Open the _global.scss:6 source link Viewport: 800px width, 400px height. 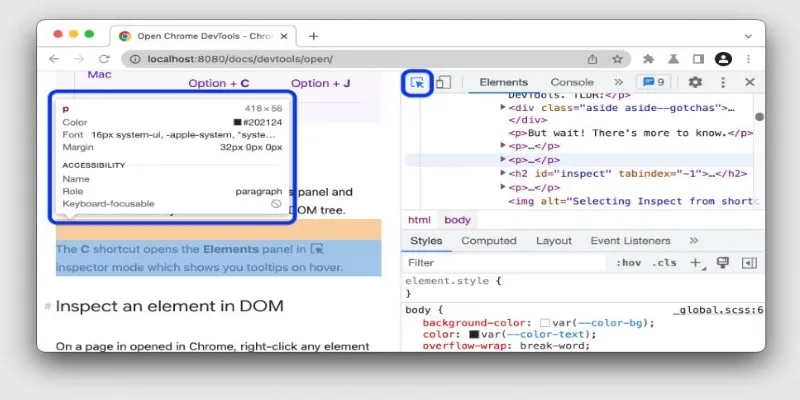point(718,310)
